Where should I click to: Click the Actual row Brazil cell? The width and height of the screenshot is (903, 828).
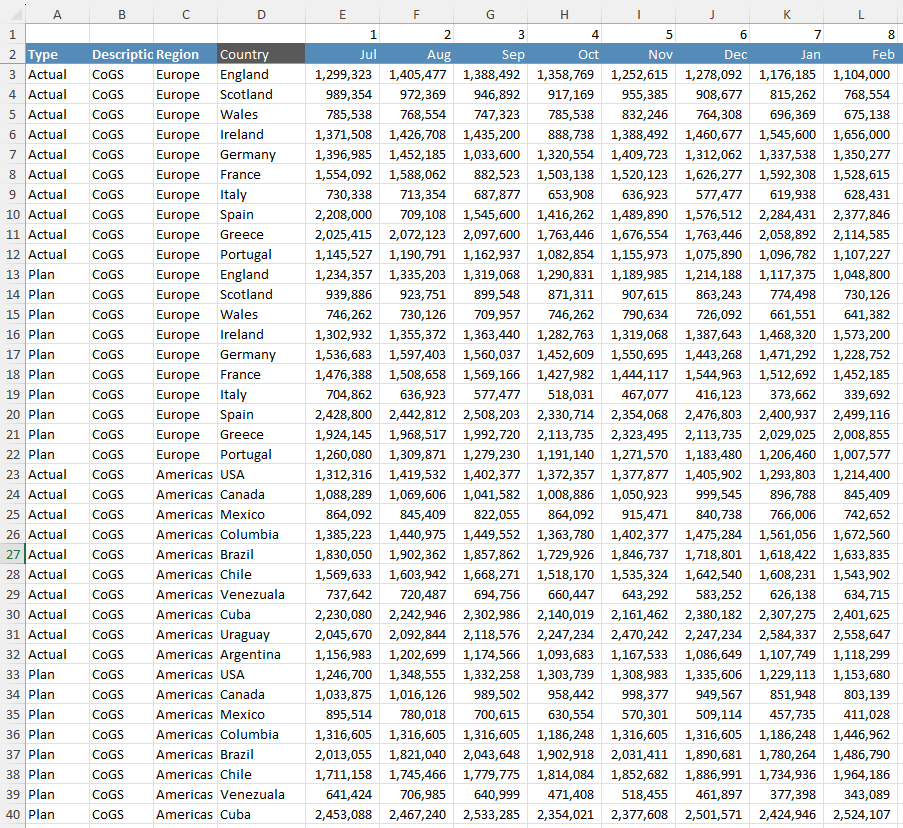(x=261, y=554)
